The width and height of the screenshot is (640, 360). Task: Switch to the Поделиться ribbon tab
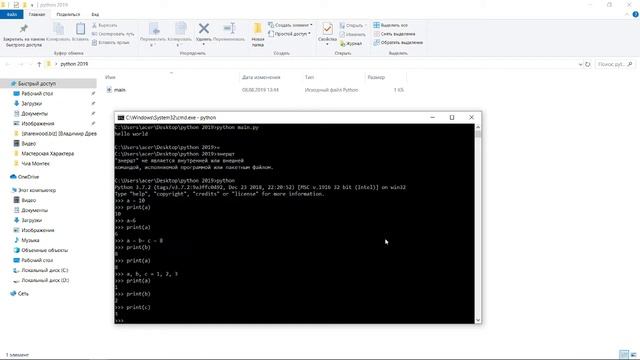coord(68,14)
